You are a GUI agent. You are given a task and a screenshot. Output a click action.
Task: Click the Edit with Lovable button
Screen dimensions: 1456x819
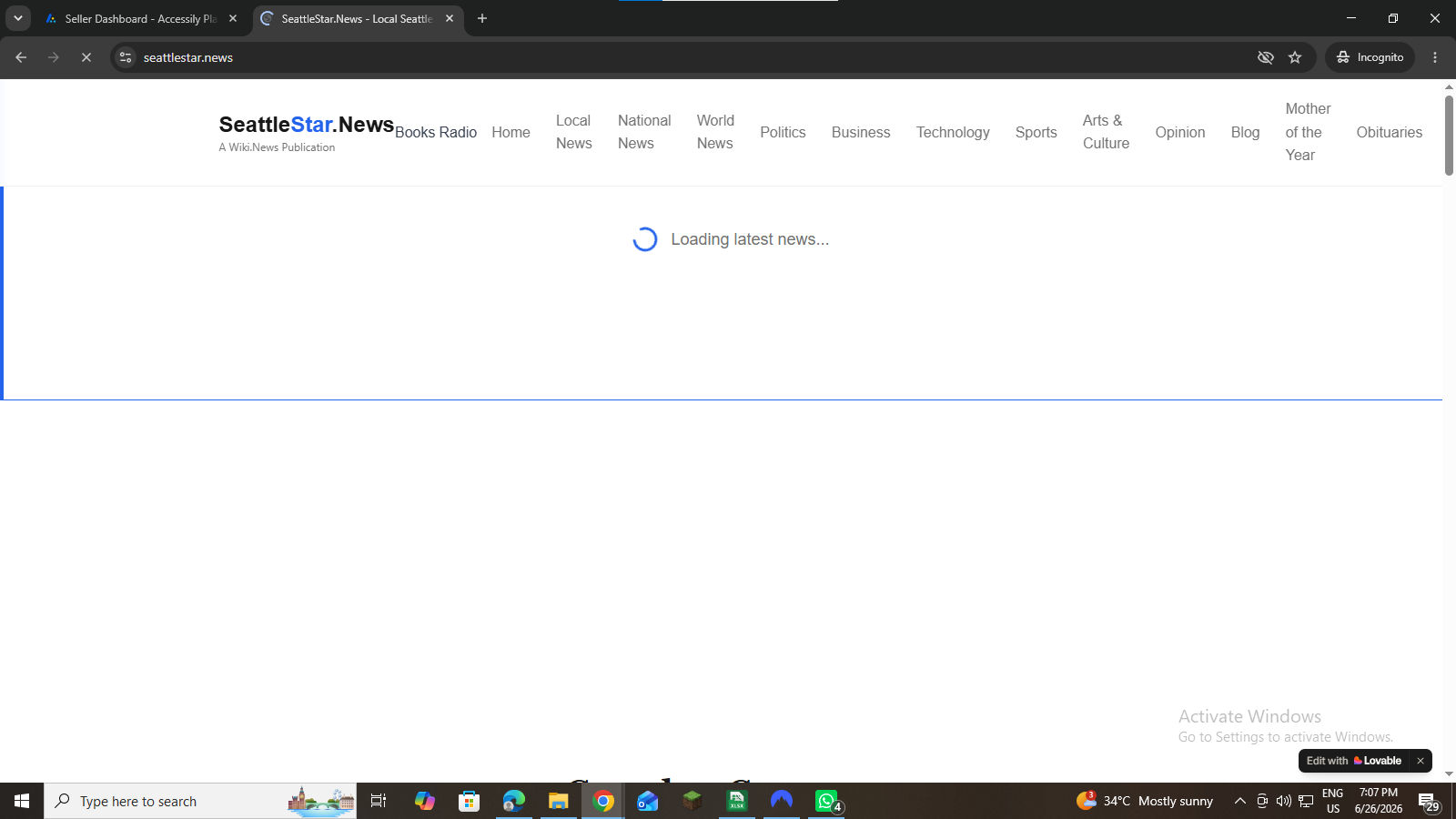(x=1354, y=761)
